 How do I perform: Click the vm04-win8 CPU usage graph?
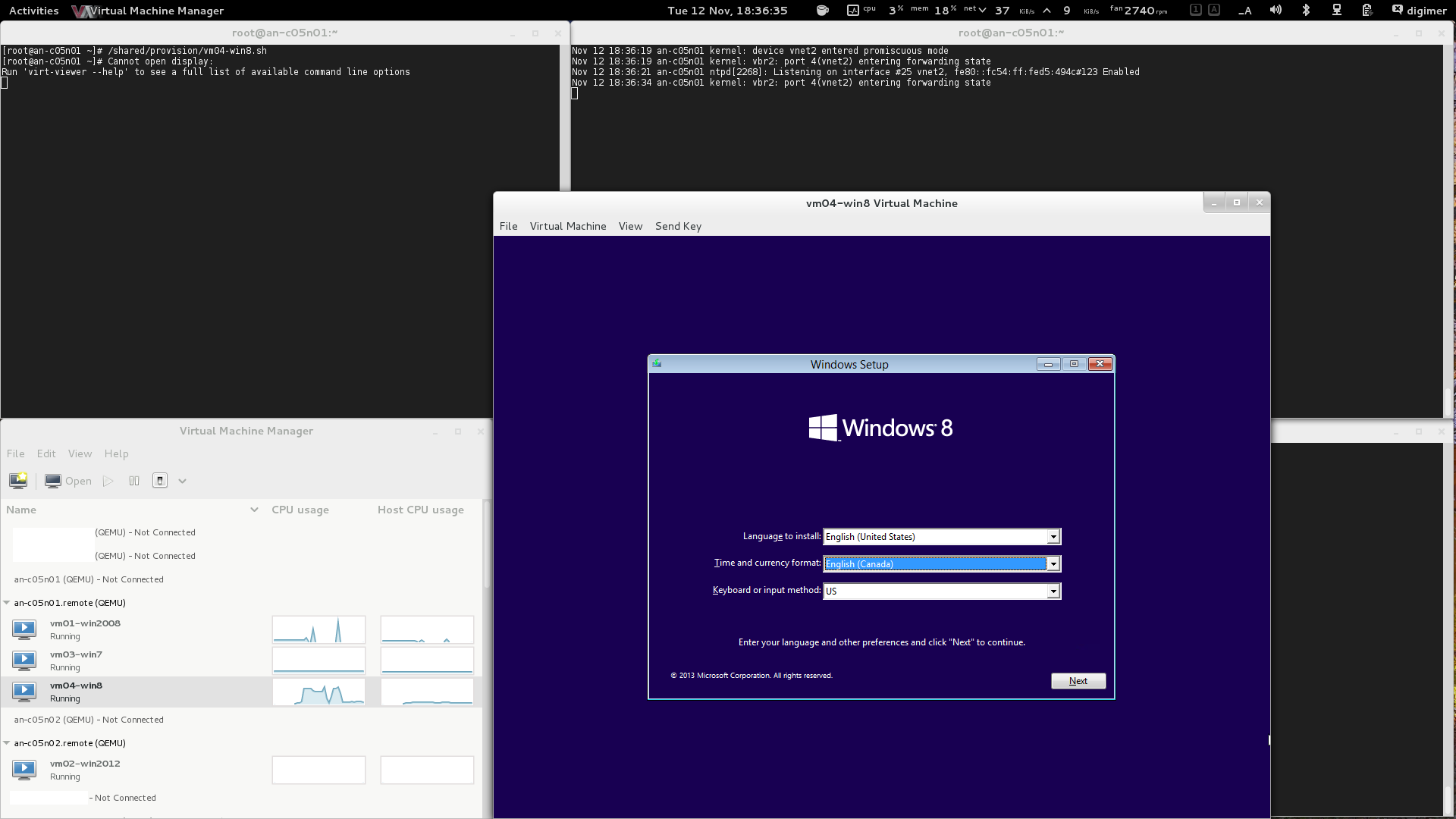318,692
